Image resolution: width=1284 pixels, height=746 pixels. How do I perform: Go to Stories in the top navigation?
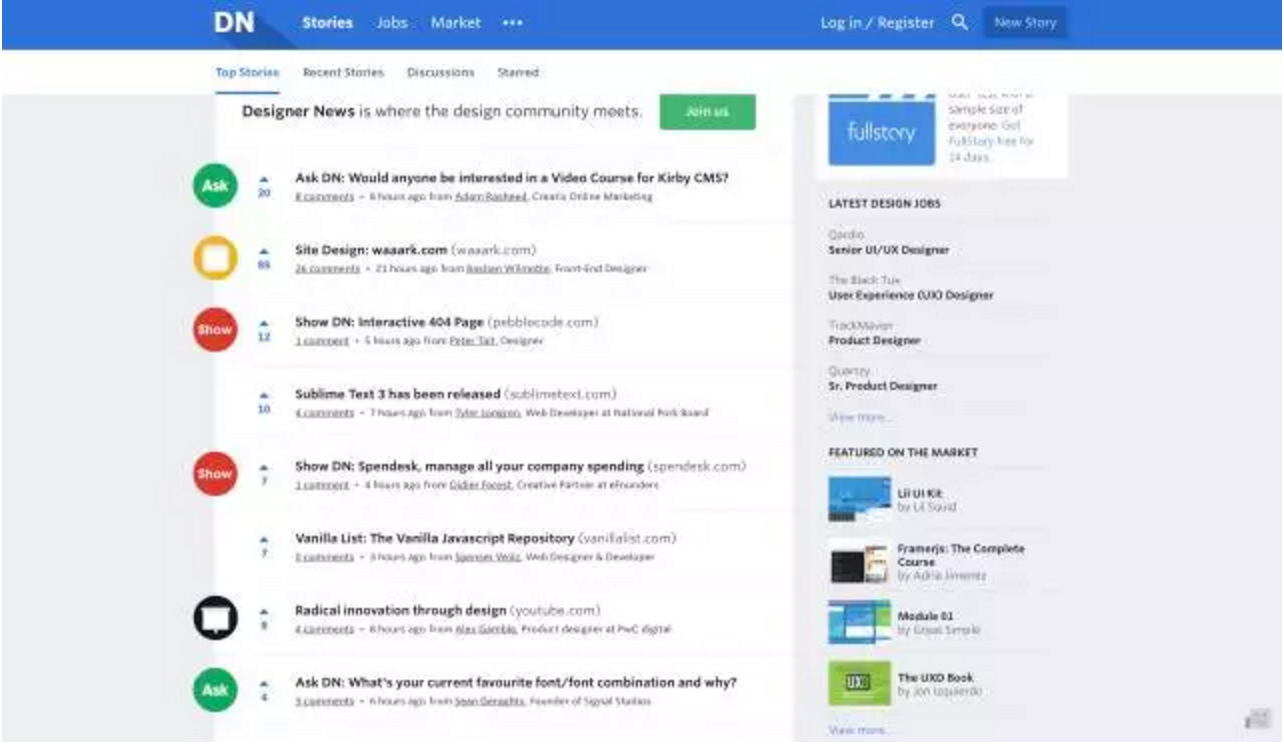coord(327,23)
